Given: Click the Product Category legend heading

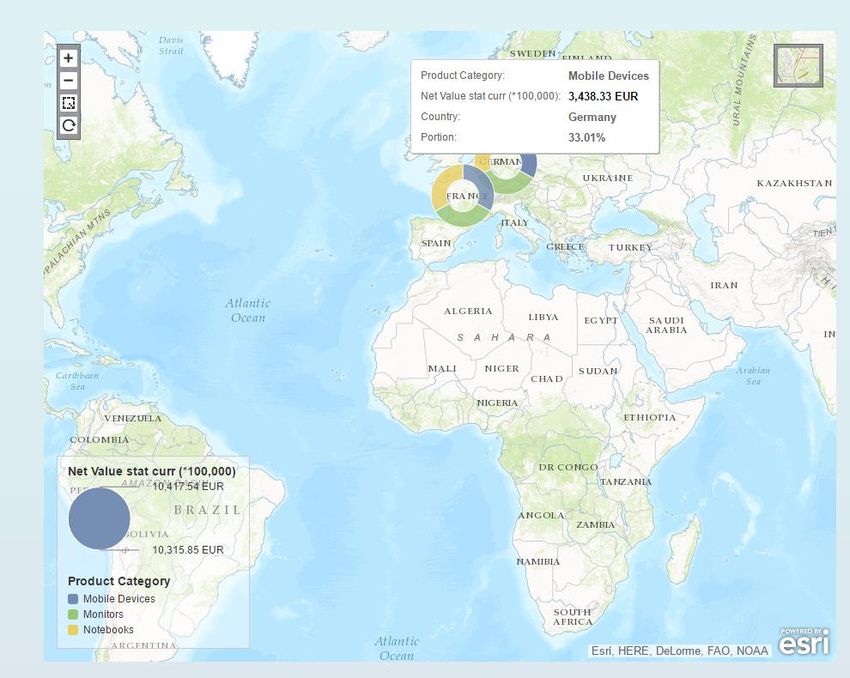Looking at the screenshot, I should (x=119, y=581).
